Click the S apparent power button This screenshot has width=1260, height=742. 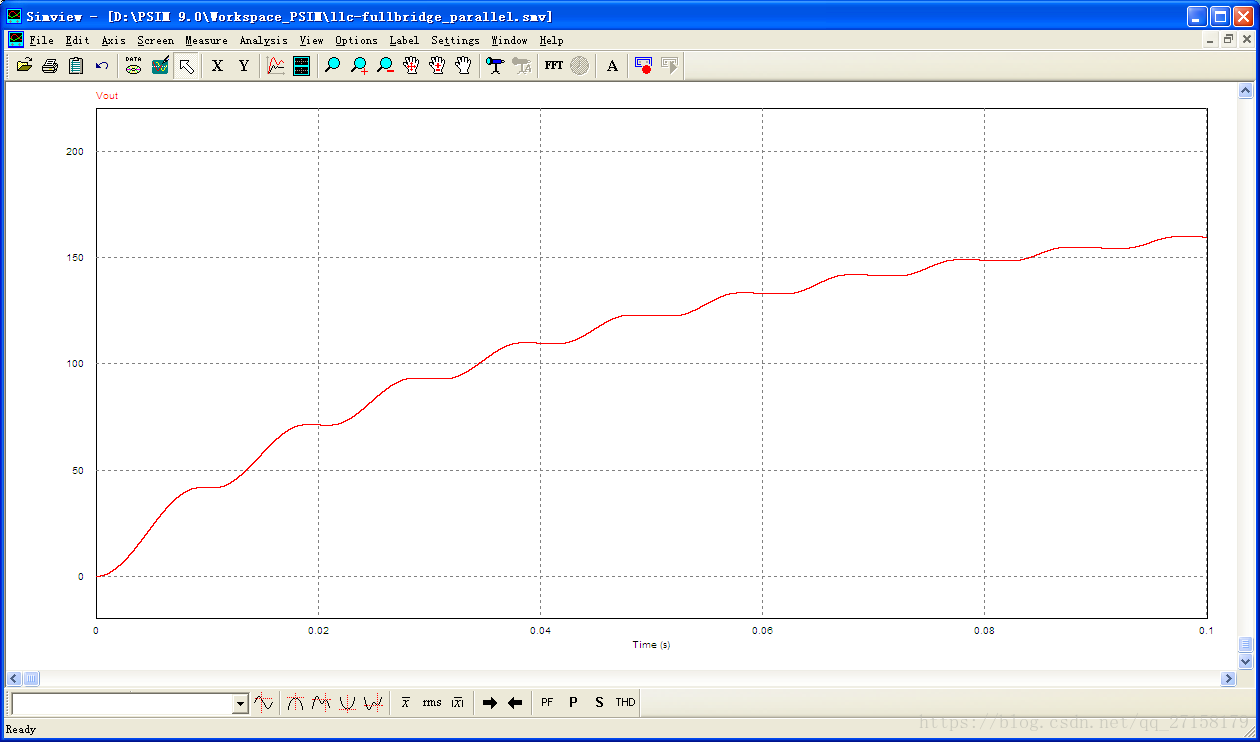[x=599, y=703]
